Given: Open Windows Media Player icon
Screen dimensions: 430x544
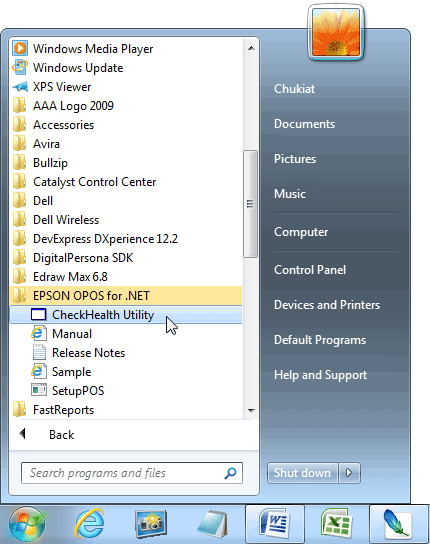Looking at the screenshot, I should pos(20,48).
